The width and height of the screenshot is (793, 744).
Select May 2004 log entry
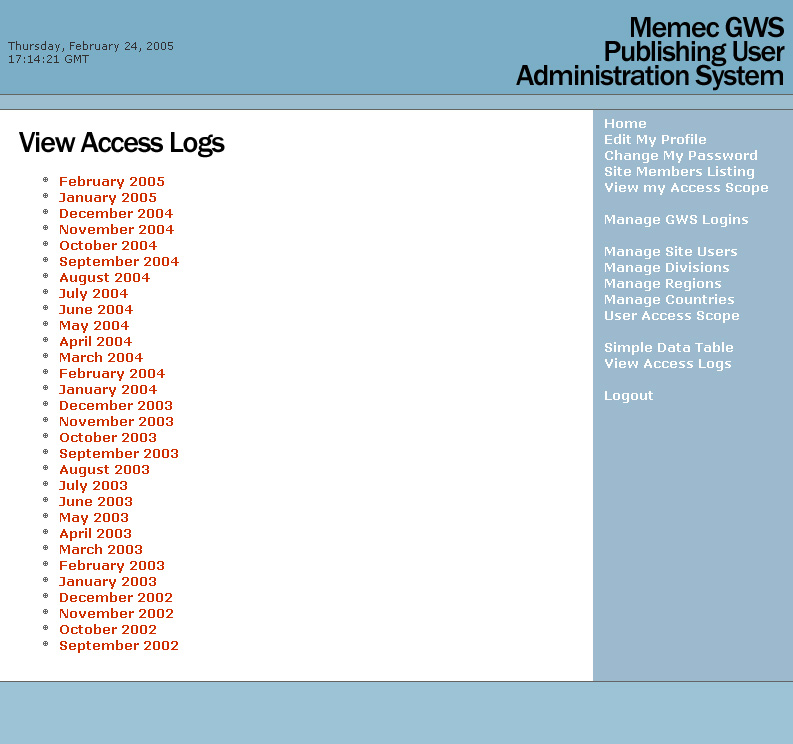[94, 325]
